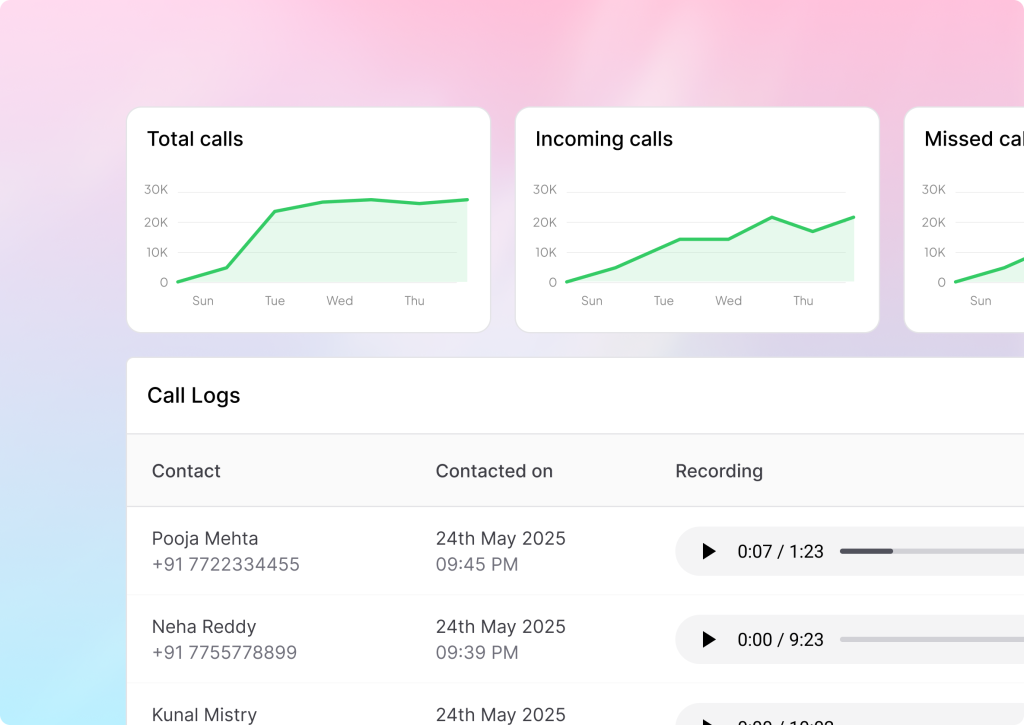
Task: Click the 0:07 / 1:23 time display
Action: [780, 551]
